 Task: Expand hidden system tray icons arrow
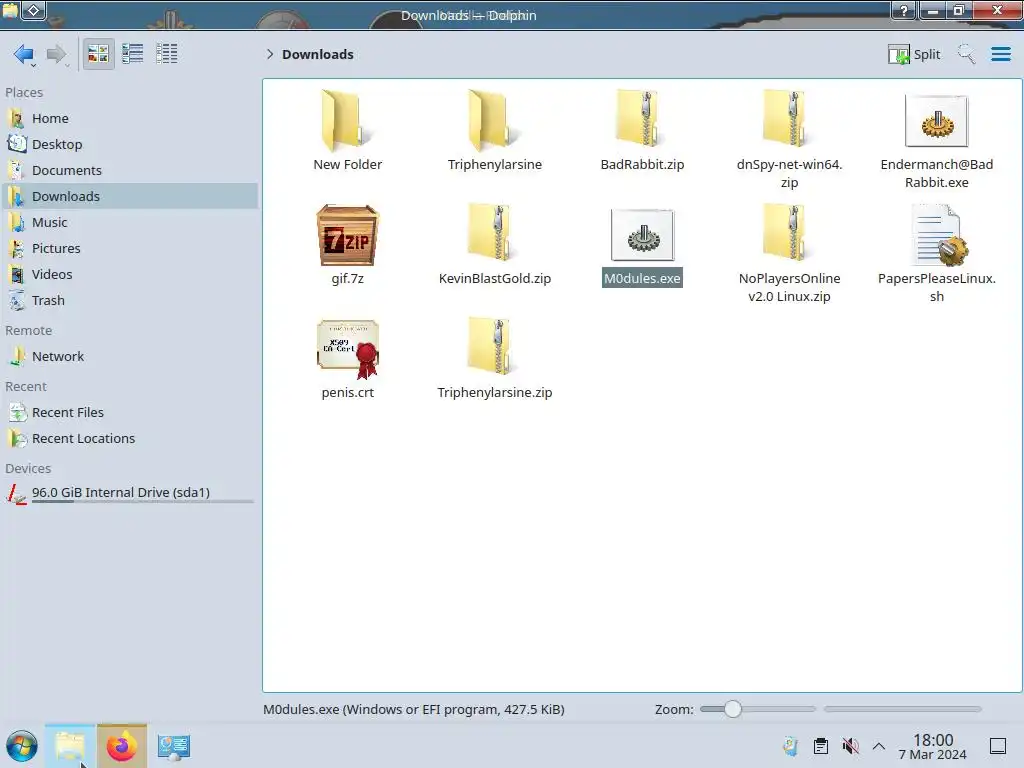coord(879,746)
